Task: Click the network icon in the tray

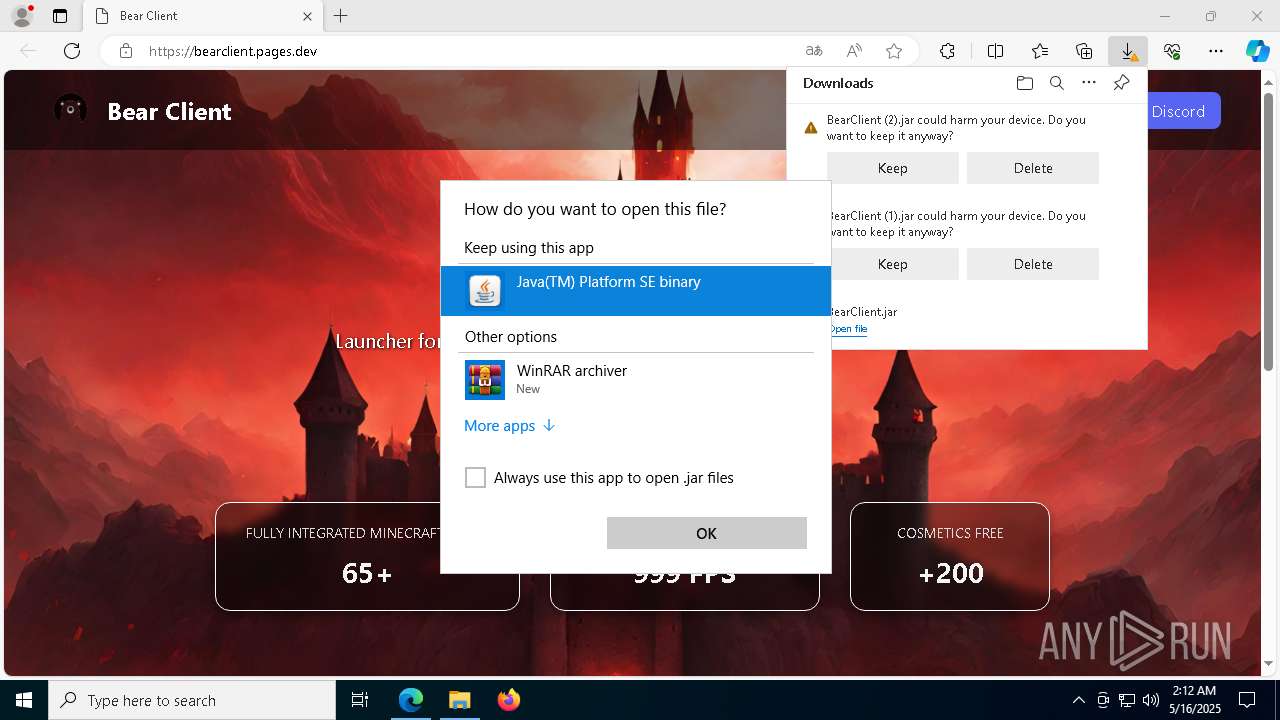Action: [x=1127, y=700]
